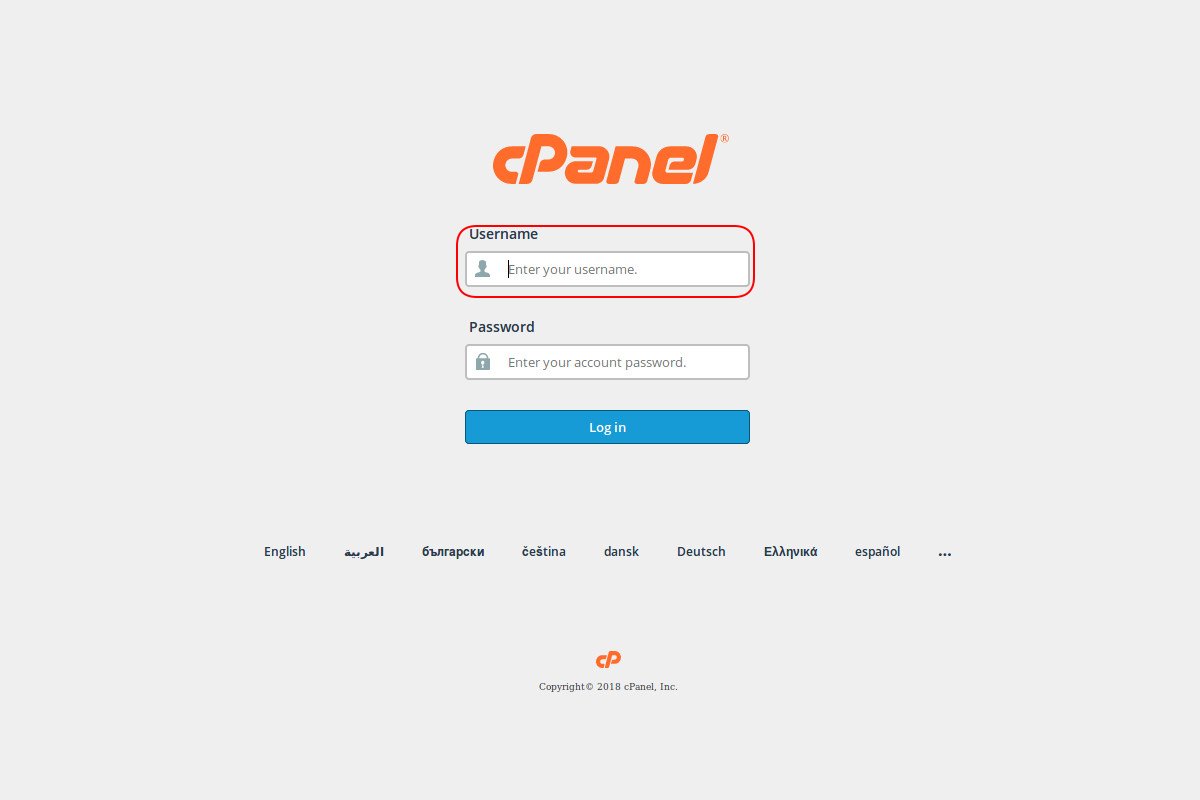Select čeština language

(x=544, y=552)
